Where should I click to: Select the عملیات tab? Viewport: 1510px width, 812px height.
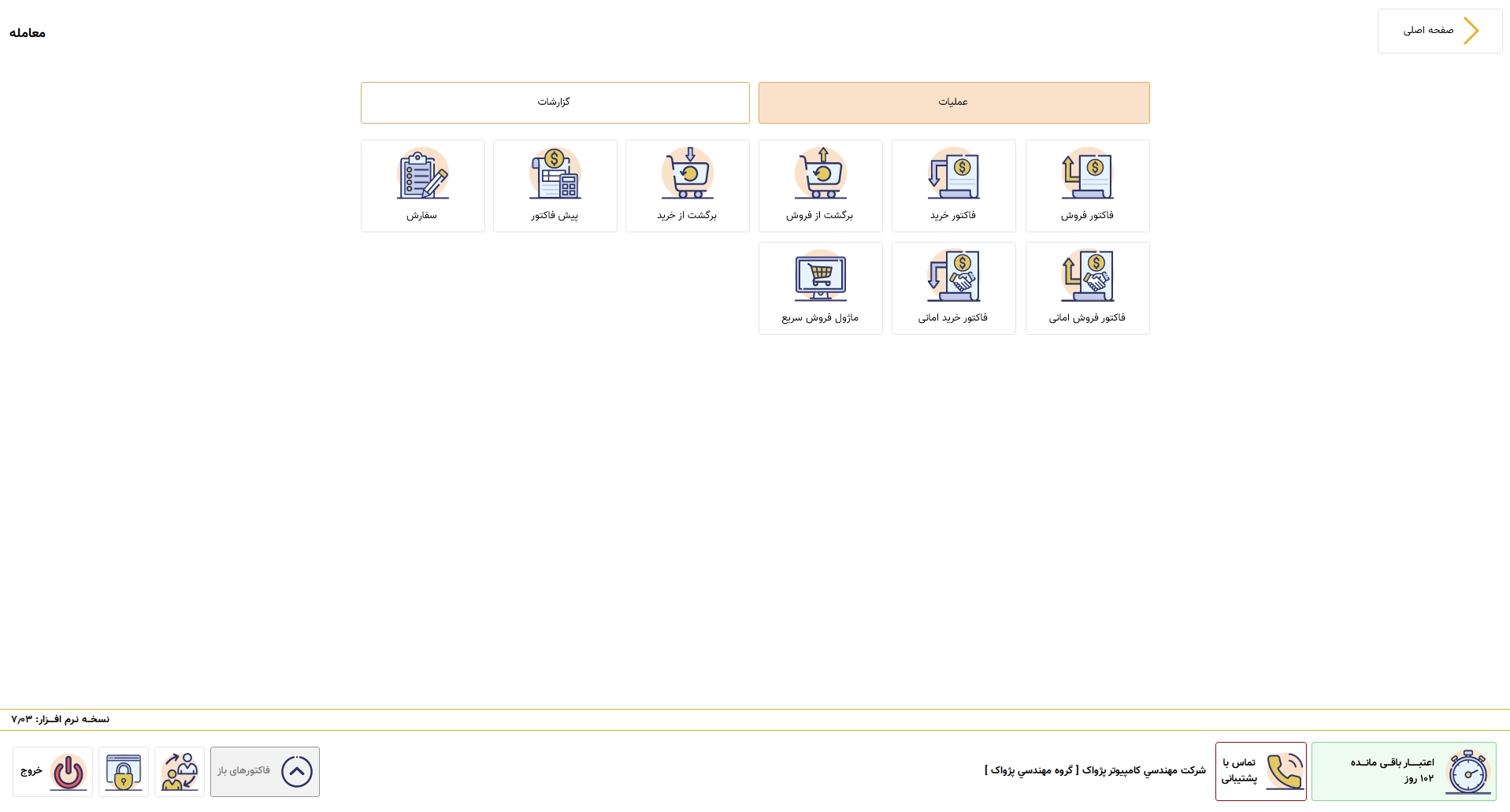click(954, 102)
